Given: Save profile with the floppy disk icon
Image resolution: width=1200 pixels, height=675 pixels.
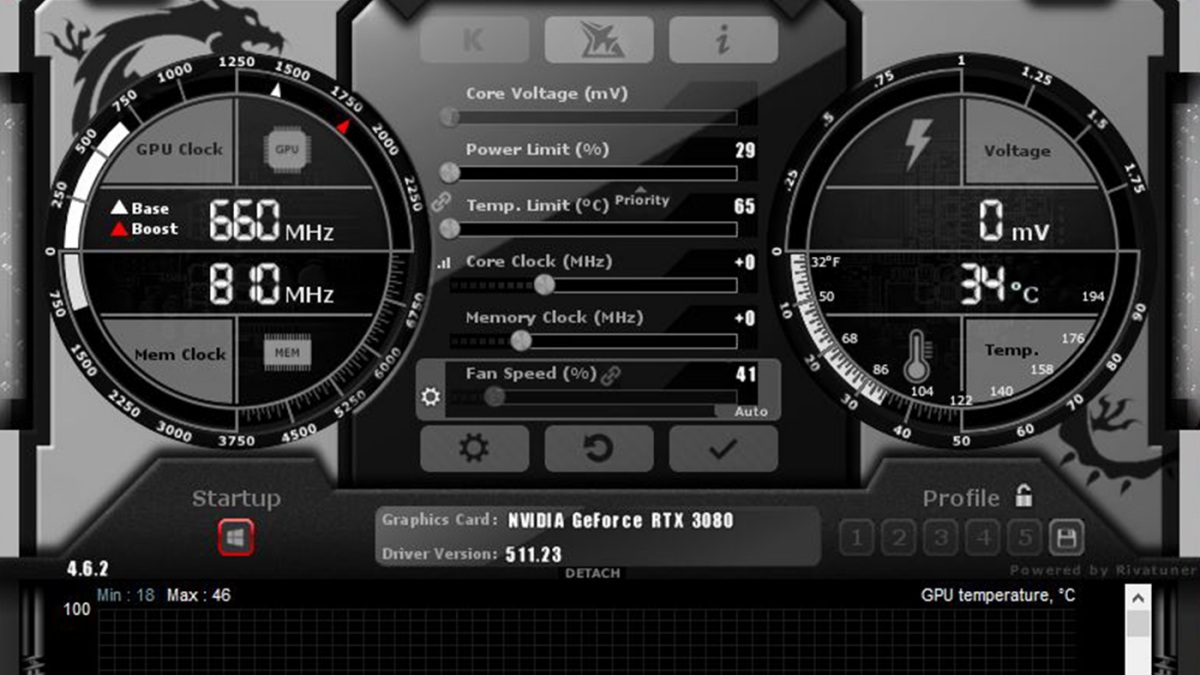Looking at the screenshot, I should pos(1066,538).
